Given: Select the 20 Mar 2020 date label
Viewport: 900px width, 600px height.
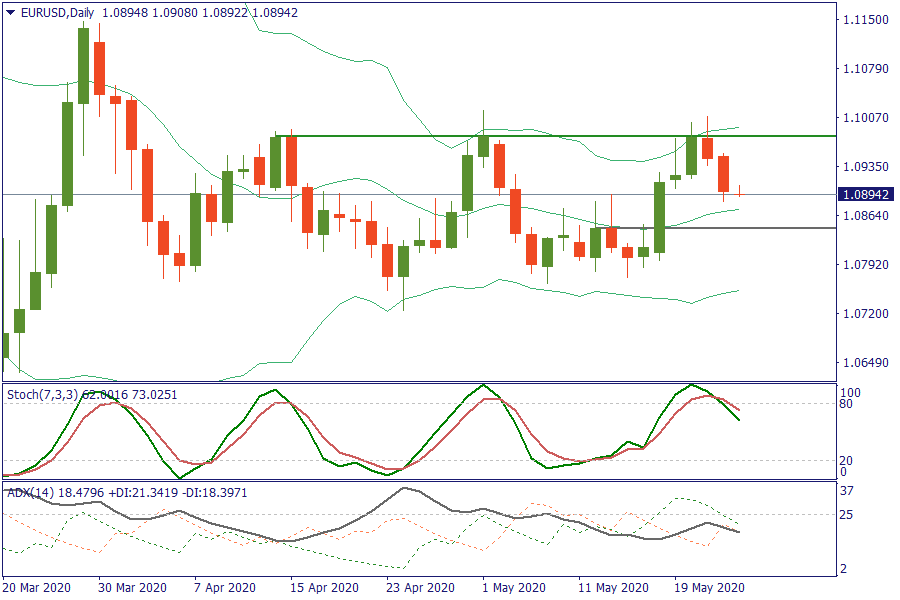Looking at the screenshot, I should [37, 588].
